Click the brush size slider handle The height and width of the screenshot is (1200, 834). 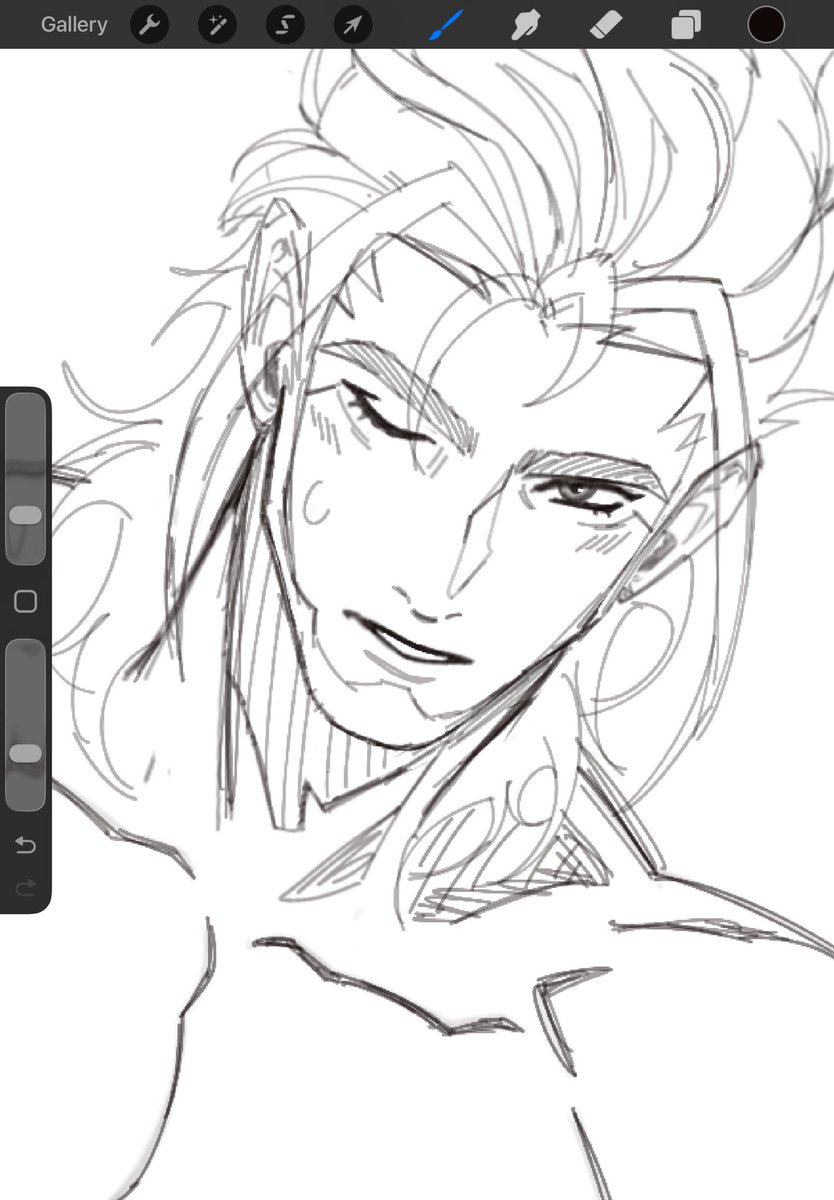pos(25,515)
